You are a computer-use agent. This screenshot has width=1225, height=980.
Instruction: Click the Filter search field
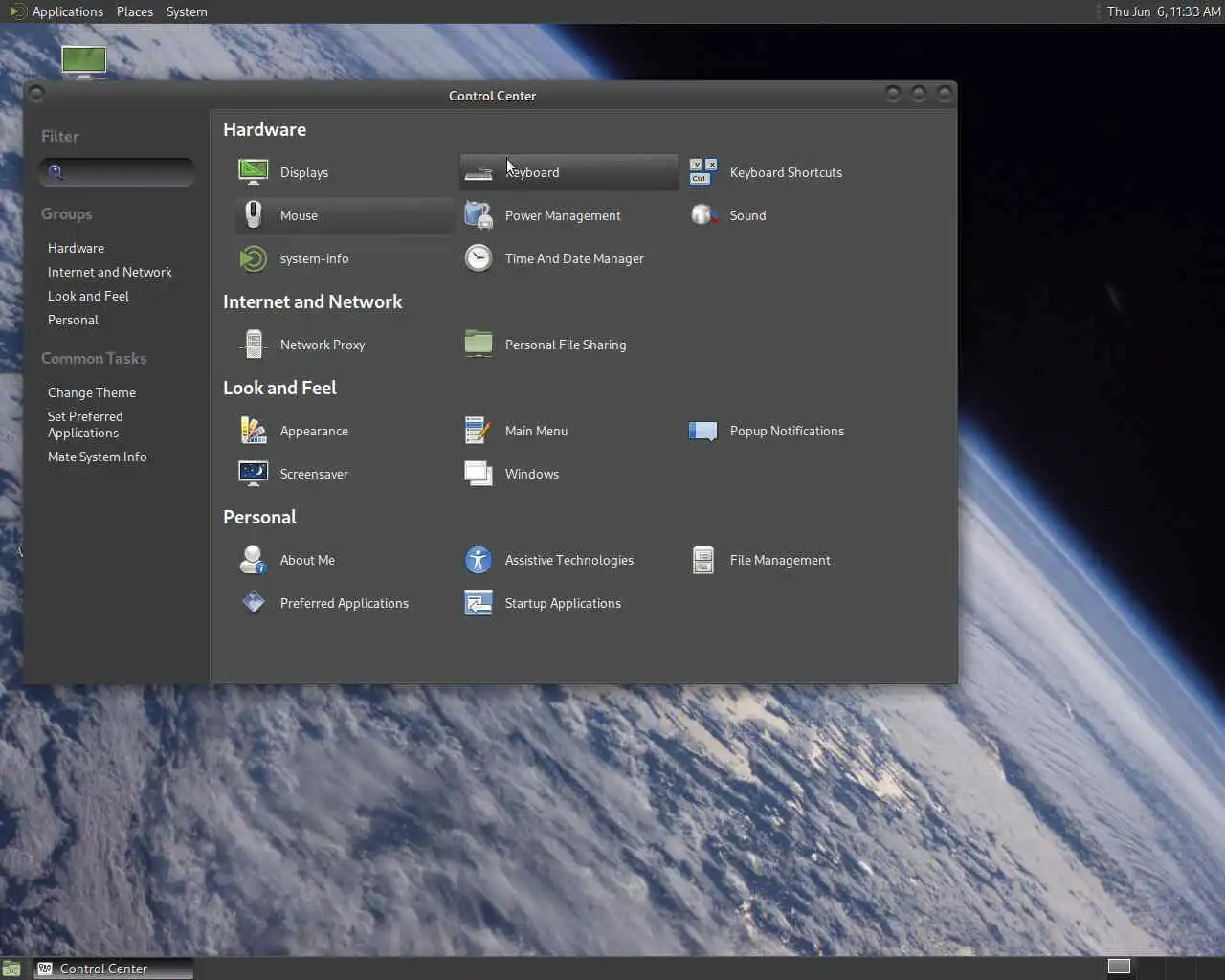coord(116,172)
